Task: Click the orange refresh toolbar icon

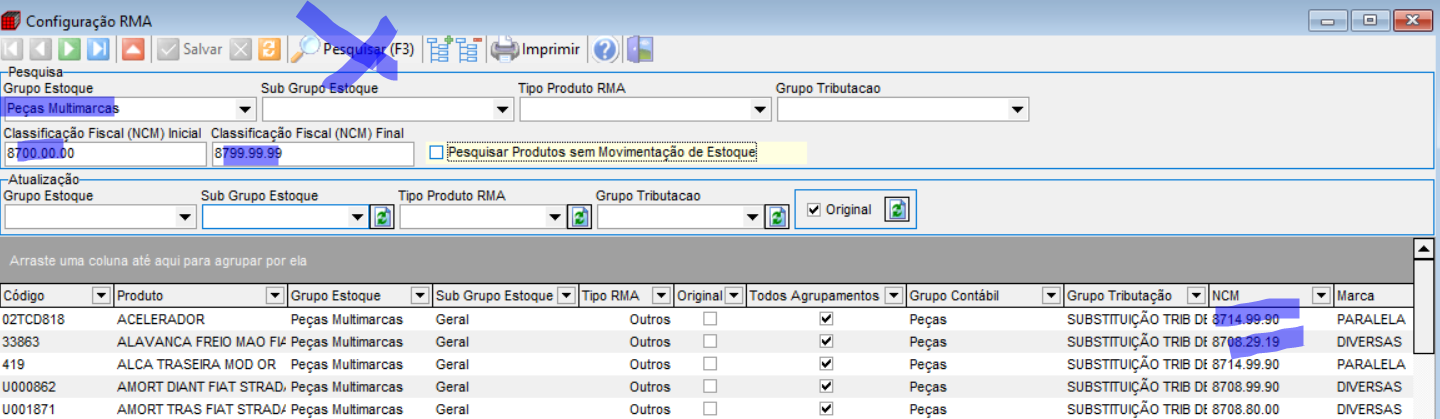Action: point(269,49)
